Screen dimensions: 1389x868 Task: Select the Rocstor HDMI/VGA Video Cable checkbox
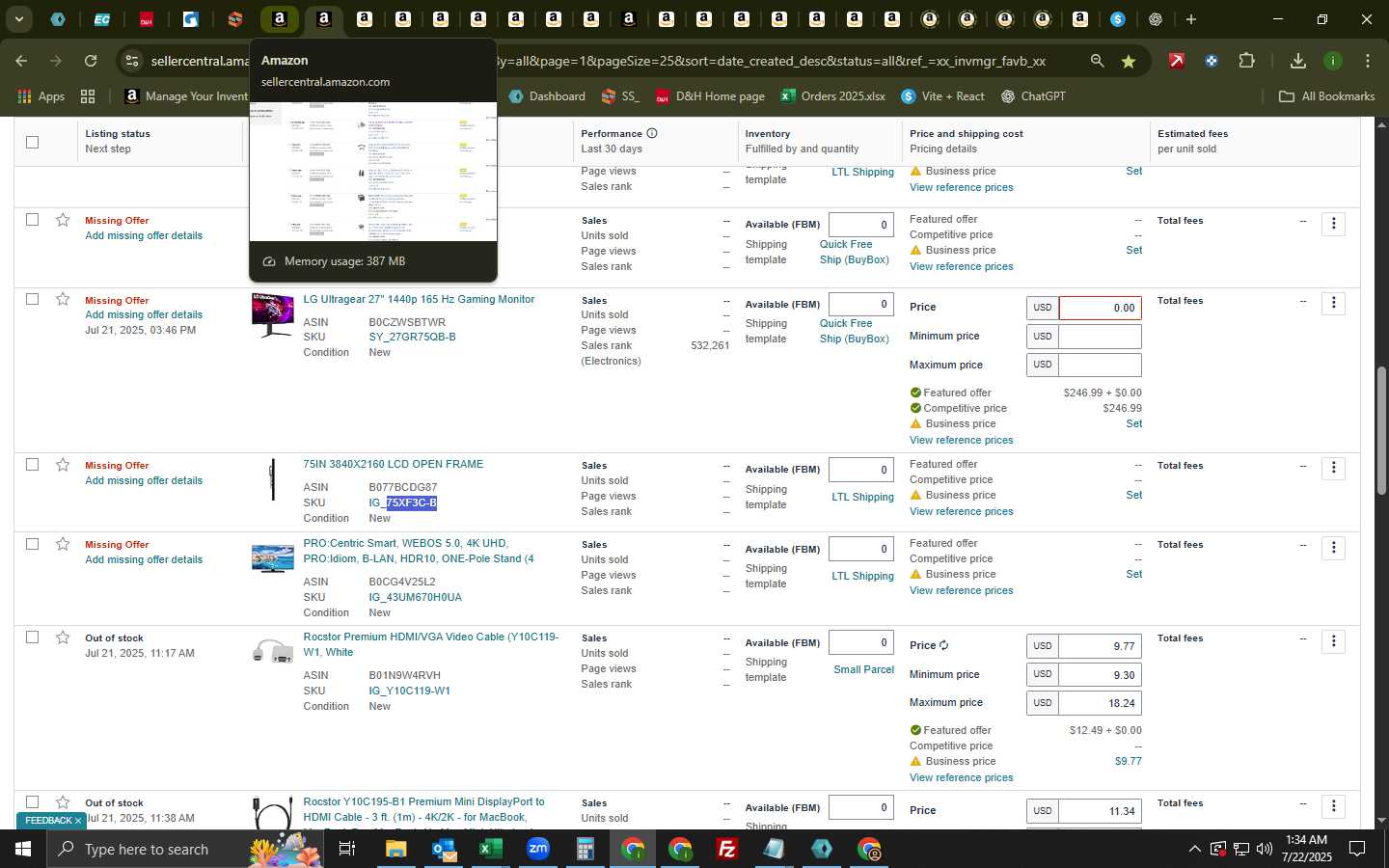32,637
